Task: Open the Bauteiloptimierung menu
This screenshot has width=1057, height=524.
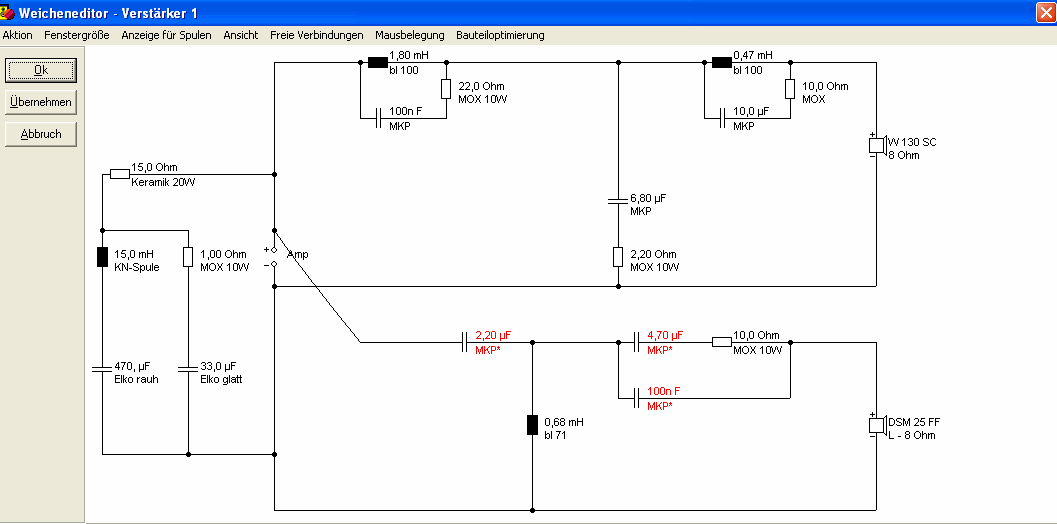Action: (x=500, y=35)
